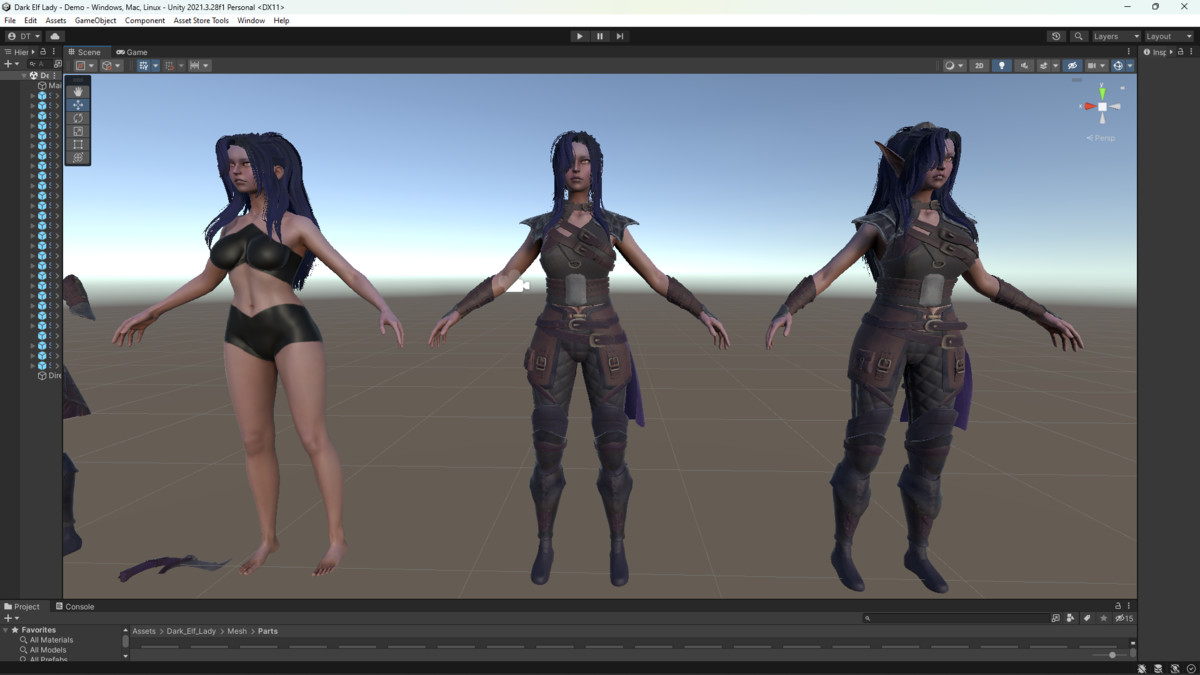Toggle scene lighting (lightbulb)
The width and height of the screenshot is (1200, 675).
click(1001, 66)
